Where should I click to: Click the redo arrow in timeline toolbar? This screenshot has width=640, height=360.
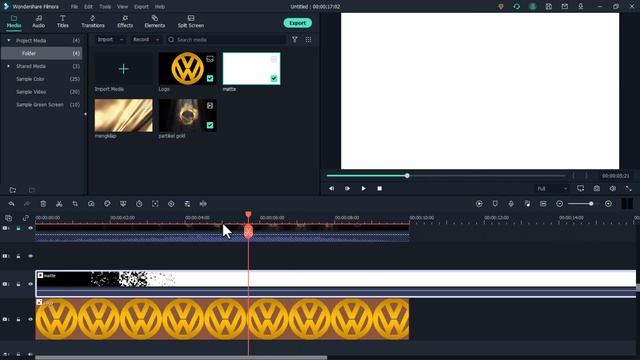(x=27, y=204)
